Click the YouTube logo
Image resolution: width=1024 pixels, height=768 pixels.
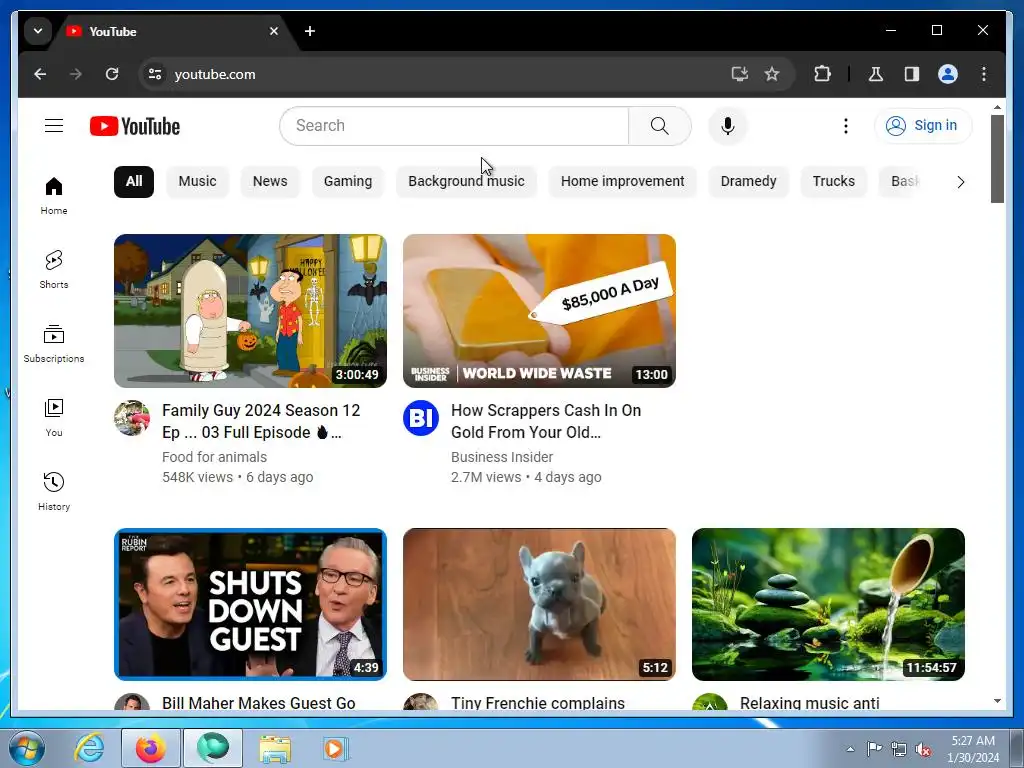[135, 126]
